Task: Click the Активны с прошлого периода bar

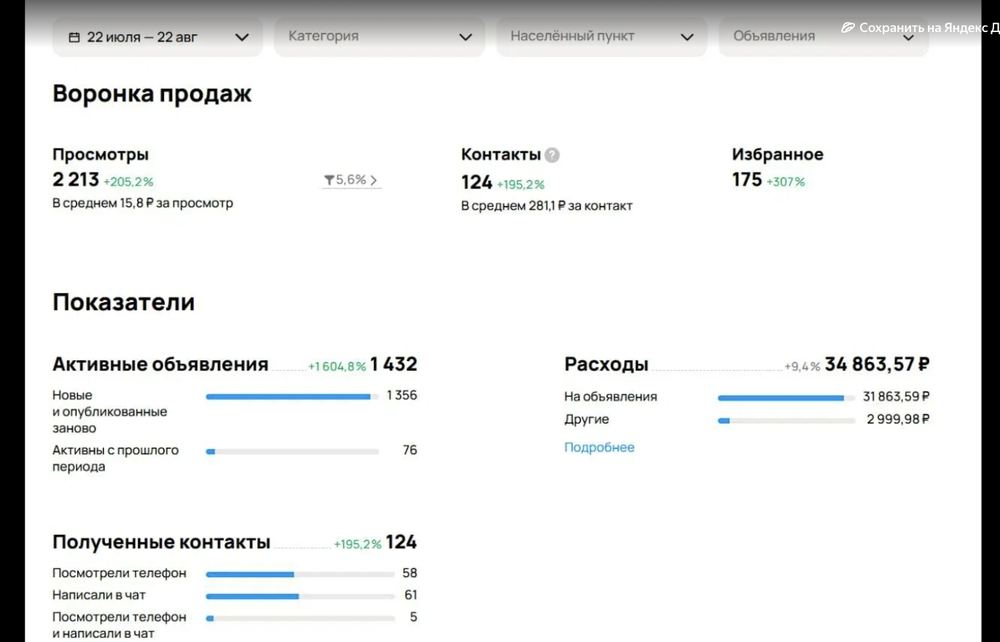Action: [x=292, y=451]
